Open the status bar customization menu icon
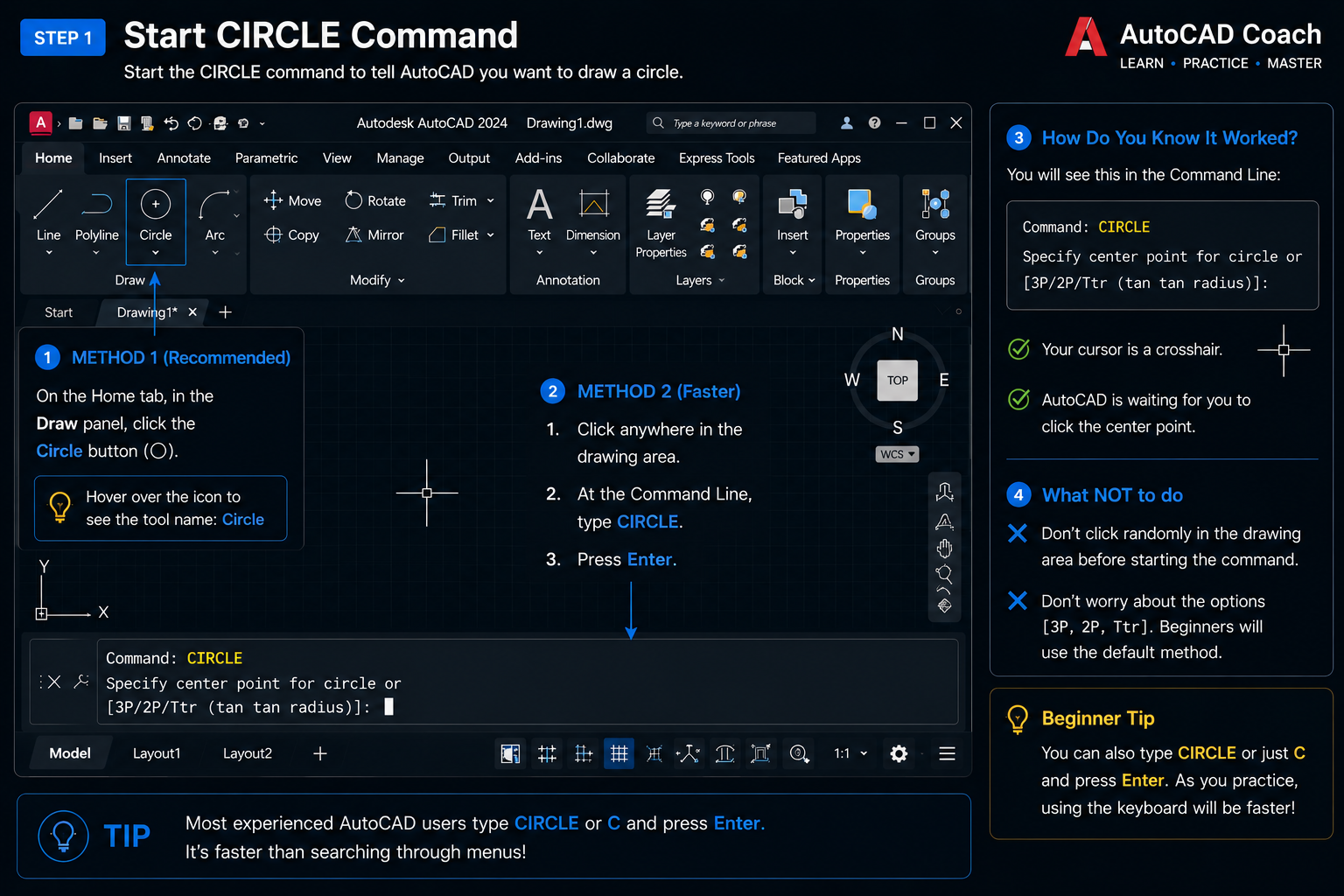Image resolution: width=1344 pixels, height=896 pixels. (947, 753)
